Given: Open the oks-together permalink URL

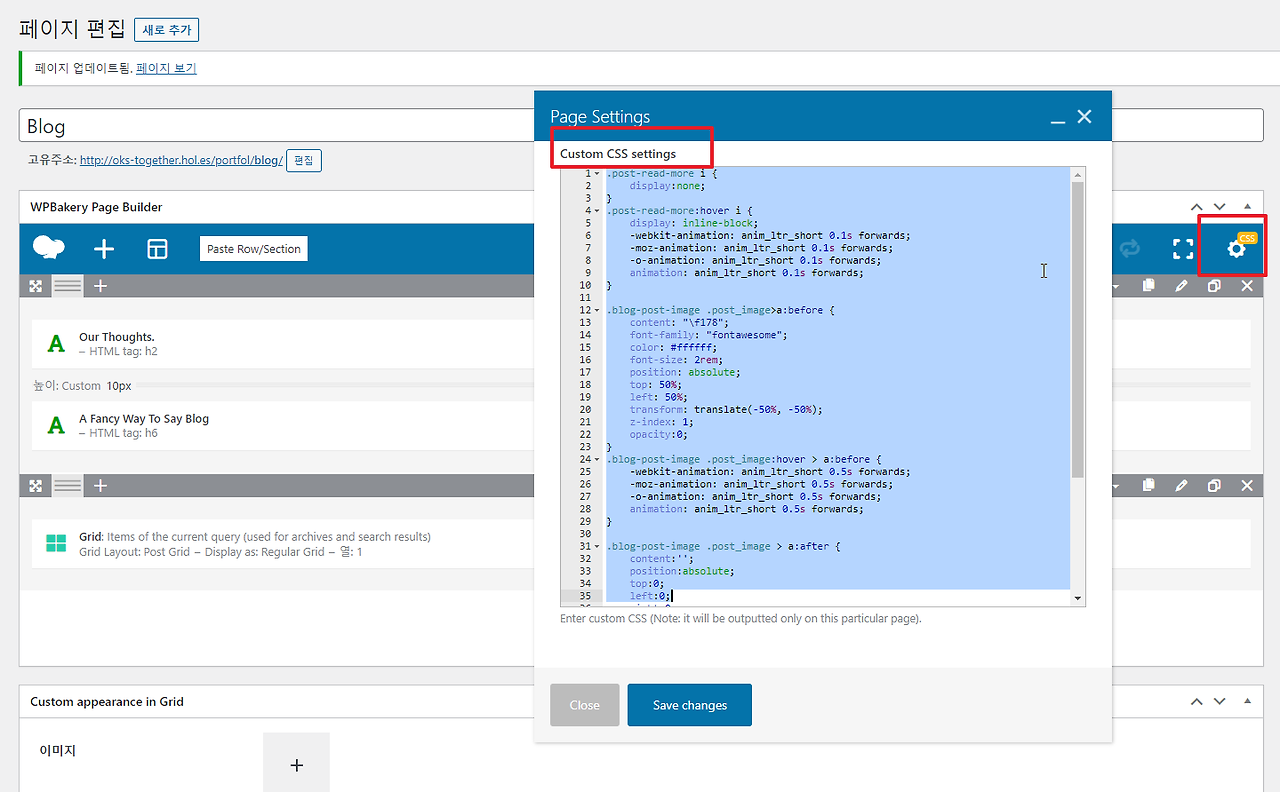Looking at the screenshot, I should 181,160.
